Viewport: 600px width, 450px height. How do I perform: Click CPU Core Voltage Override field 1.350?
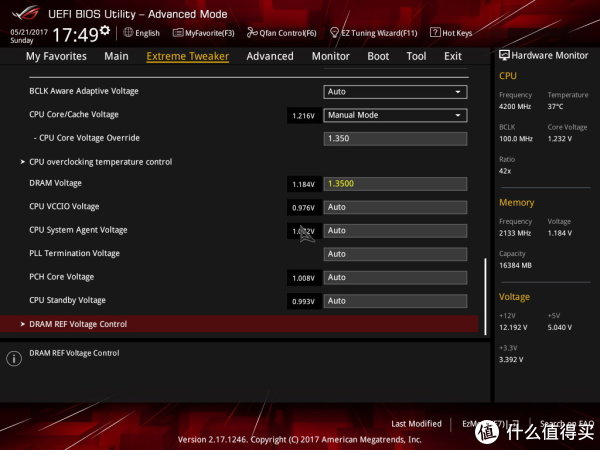point(395,139)
